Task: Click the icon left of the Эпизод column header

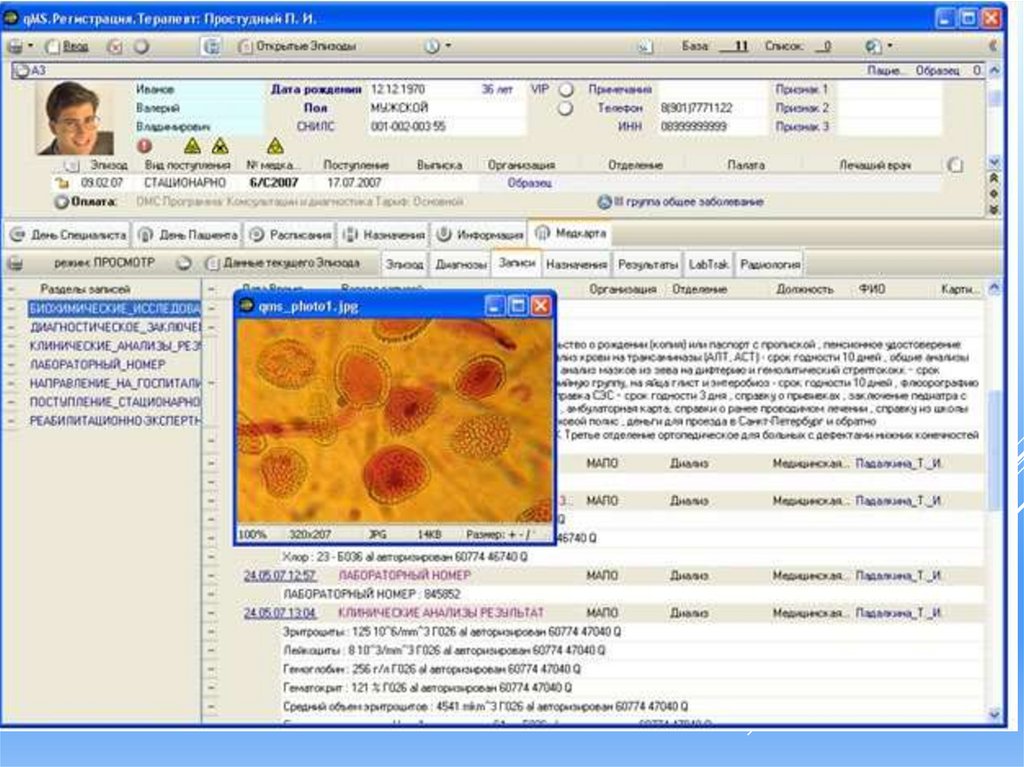Action: point(71,165)
